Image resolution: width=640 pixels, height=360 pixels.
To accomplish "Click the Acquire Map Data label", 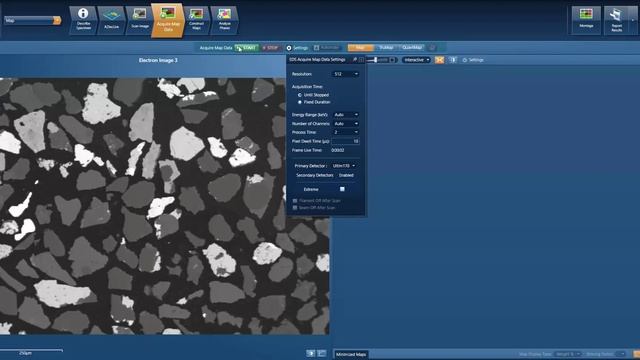I will coord(216,48).
